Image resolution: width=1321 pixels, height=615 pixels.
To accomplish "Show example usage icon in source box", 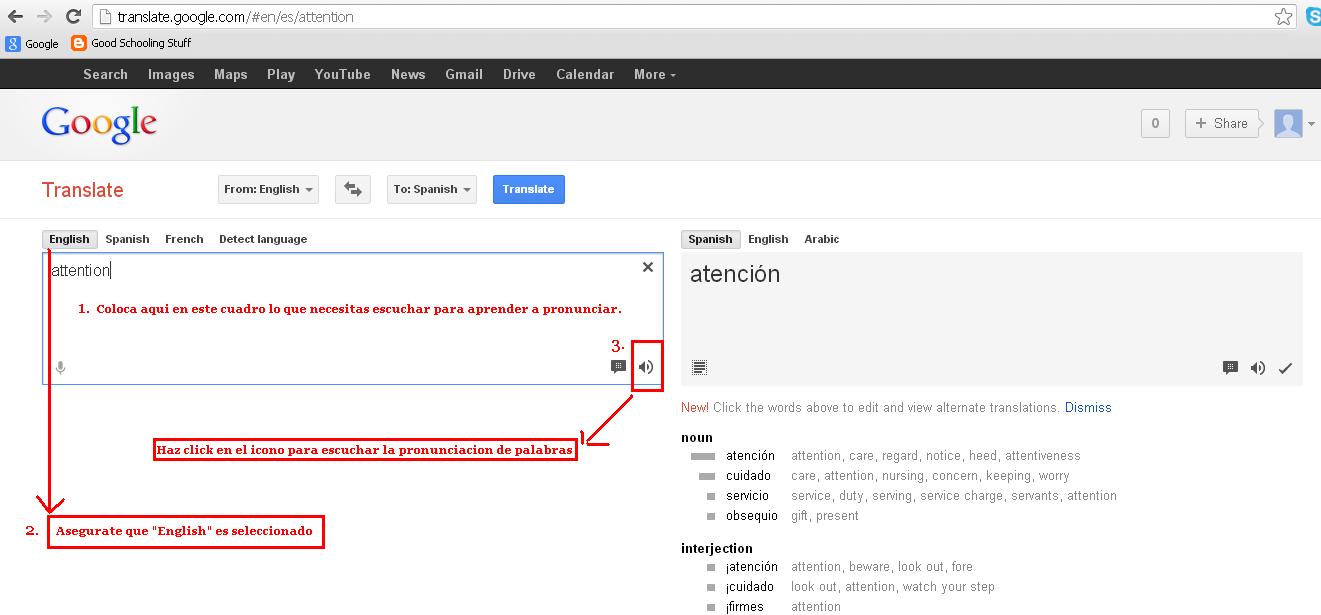I will point(618,367).
